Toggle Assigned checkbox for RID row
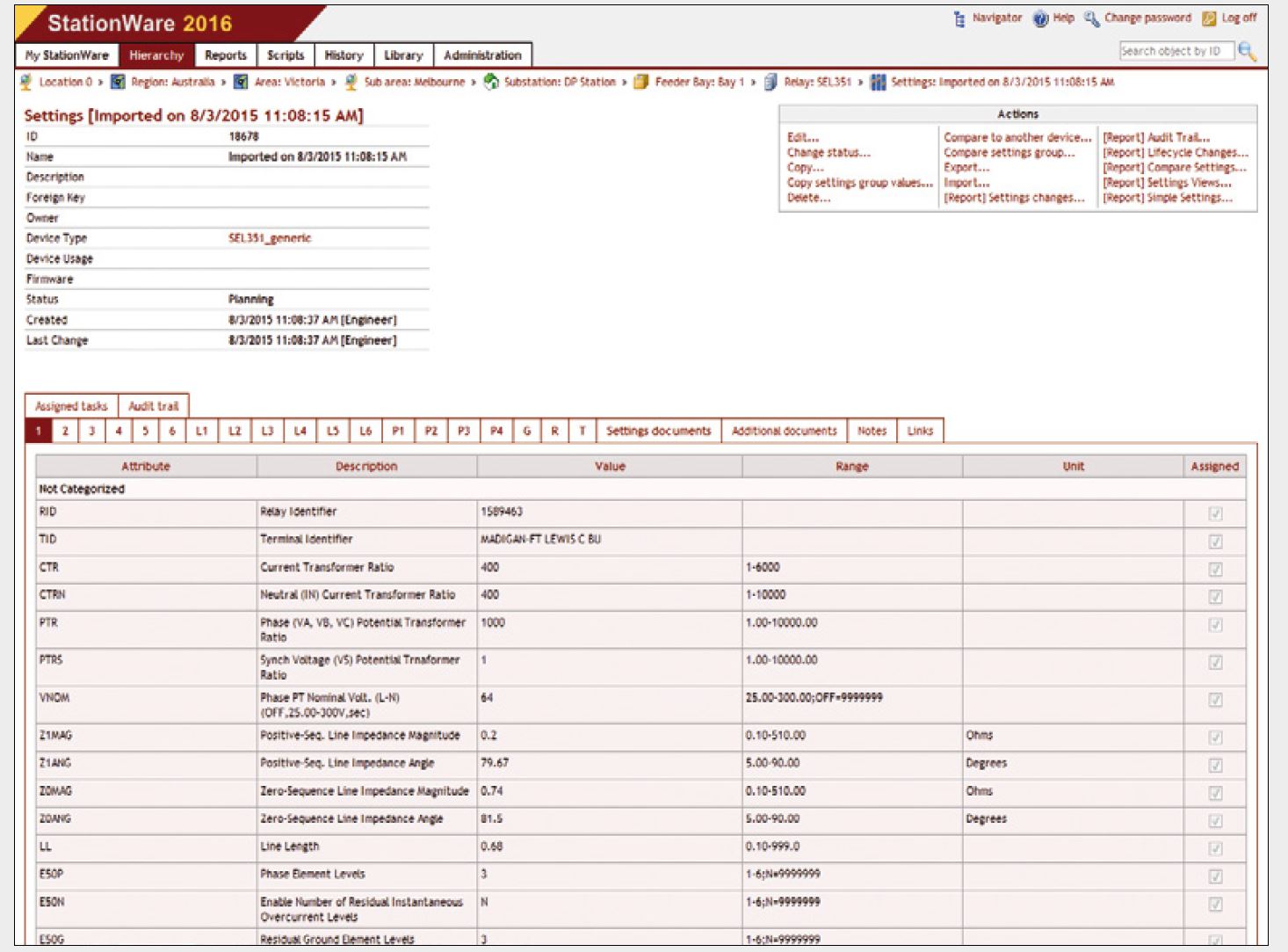Image resolution: width=1288 pixels, height=952 pixels. tap(1215, 513)
